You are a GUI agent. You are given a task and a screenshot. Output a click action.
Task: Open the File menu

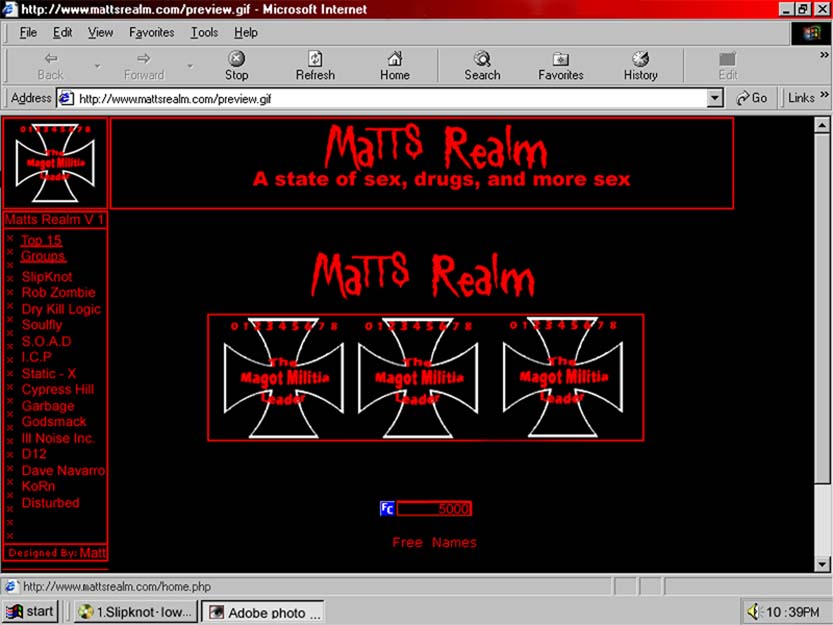[28, 33]
